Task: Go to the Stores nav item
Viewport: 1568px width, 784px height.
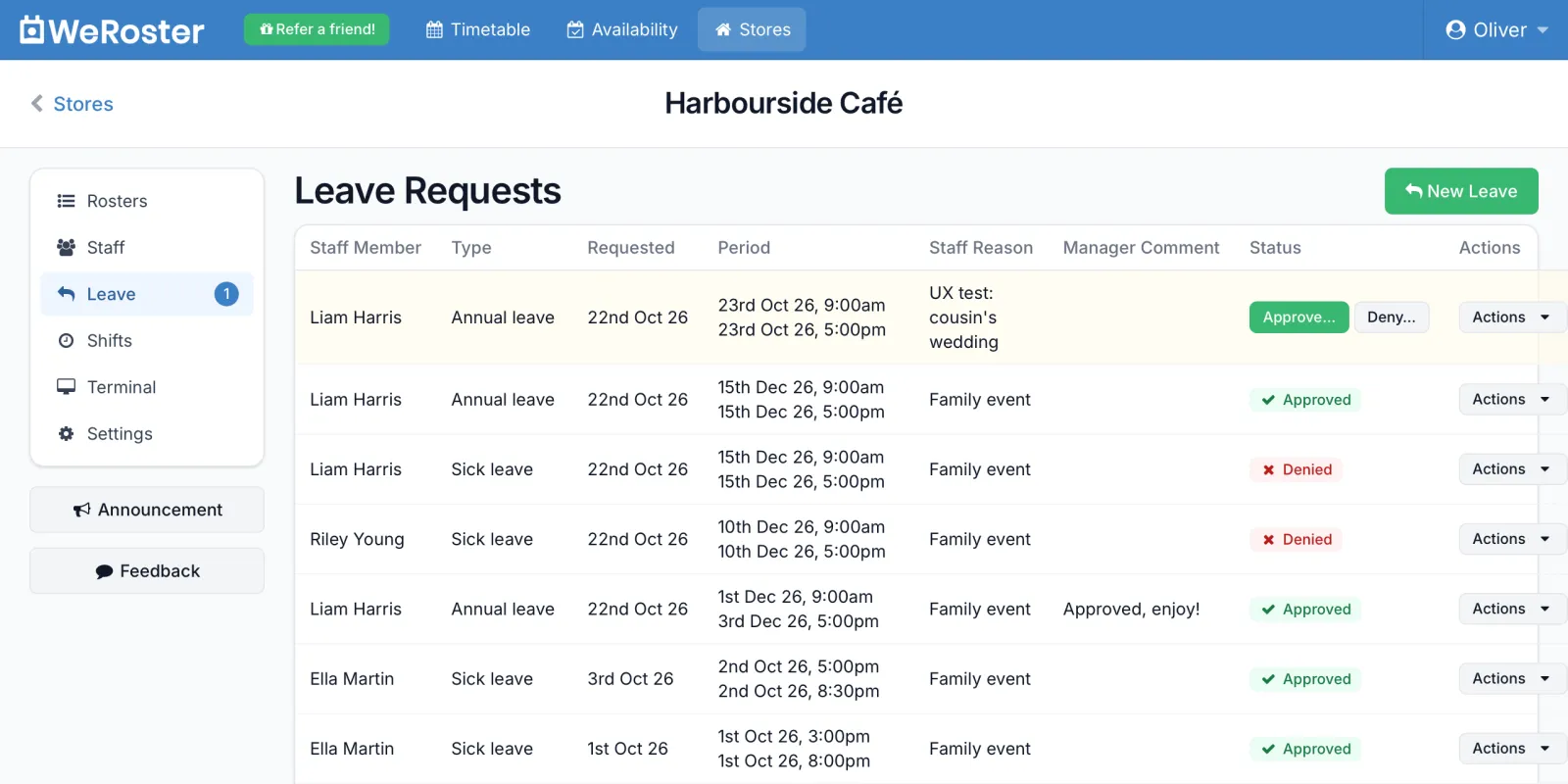Action: click(x=752, y=29)
